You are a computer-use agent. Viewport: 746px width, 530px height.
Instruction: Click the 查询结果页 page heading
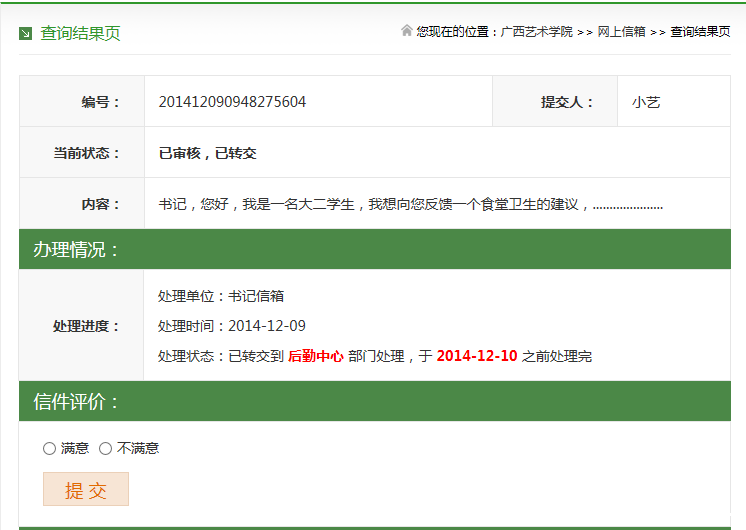pyautogui.click(x=80, y=34)
